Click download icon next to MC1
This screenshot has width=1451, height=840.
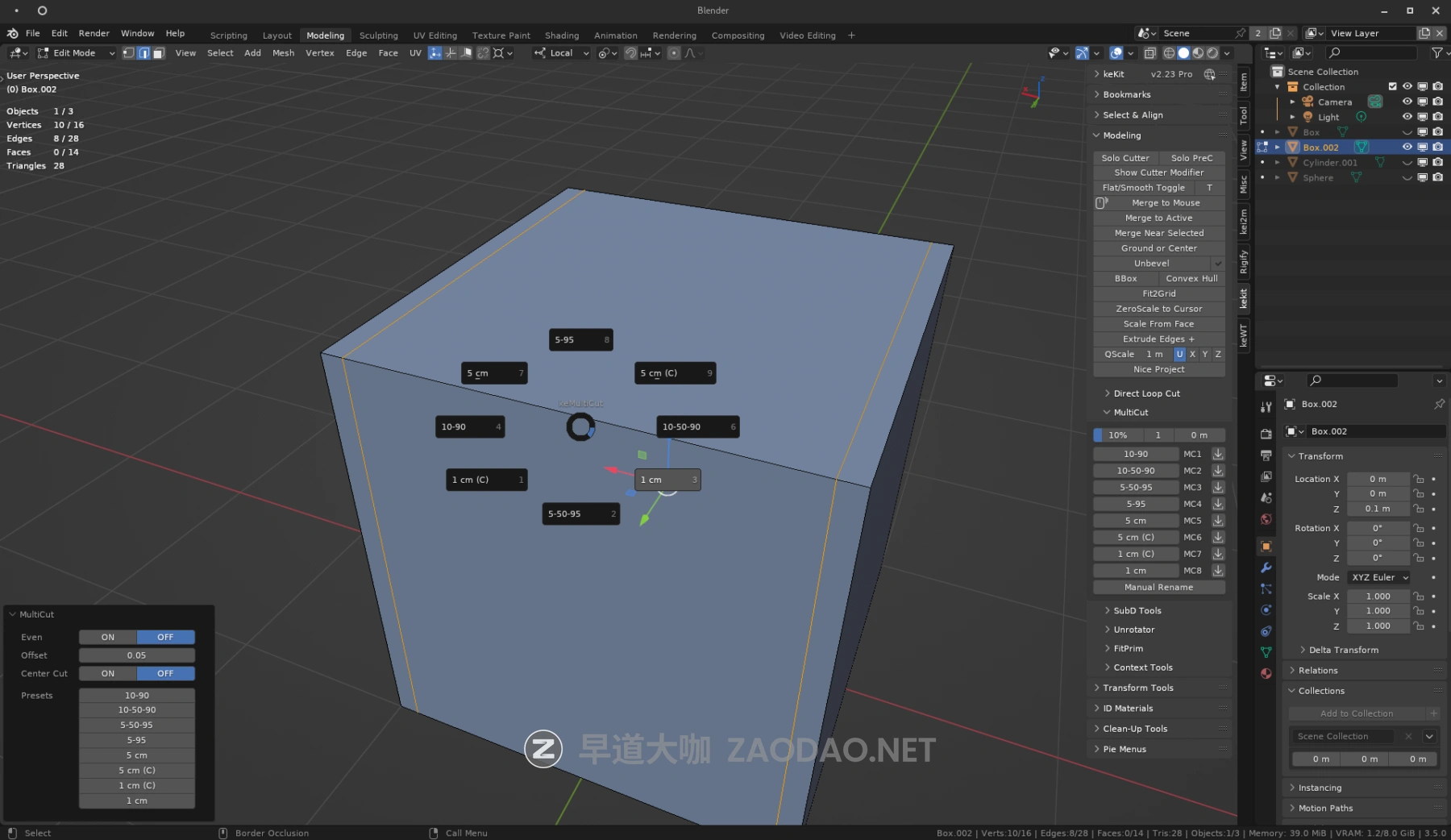tap(1218, 454)
